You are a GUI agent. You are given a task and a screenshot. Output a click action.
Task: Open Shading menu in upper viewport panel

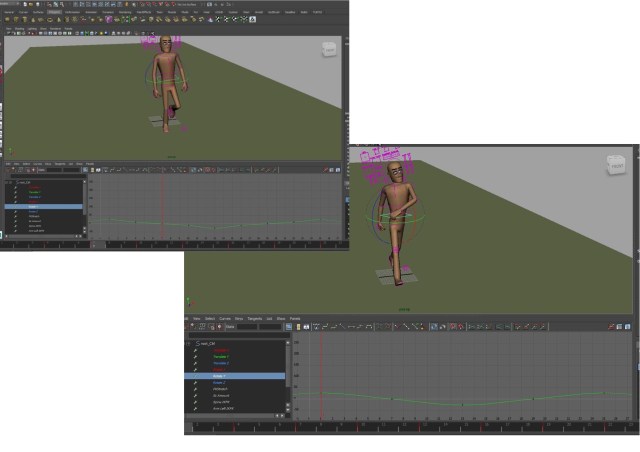coord(19,29)
